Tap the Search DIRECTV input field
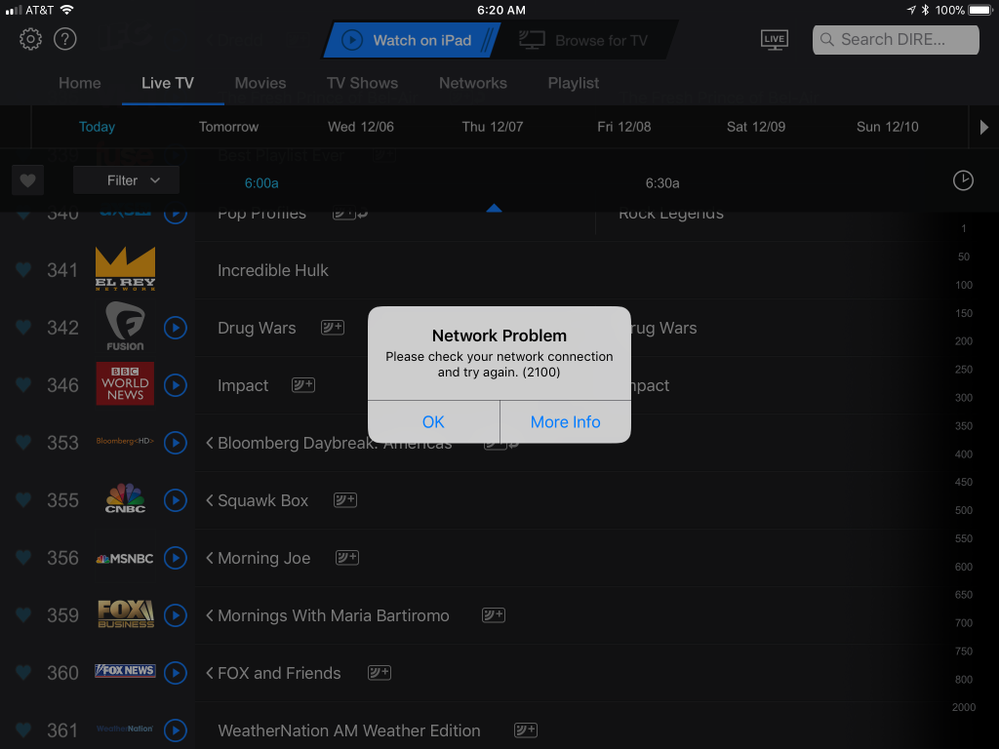 (895, 40)
